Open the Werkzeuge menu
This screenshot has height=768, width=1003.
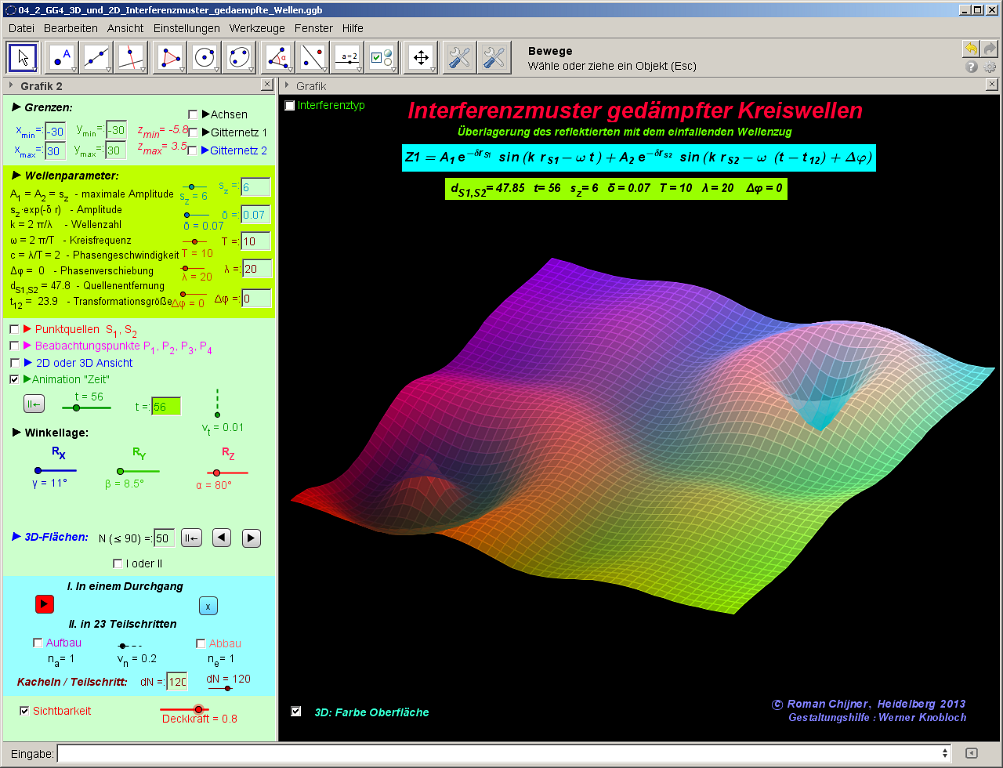[x=255, y=28]
